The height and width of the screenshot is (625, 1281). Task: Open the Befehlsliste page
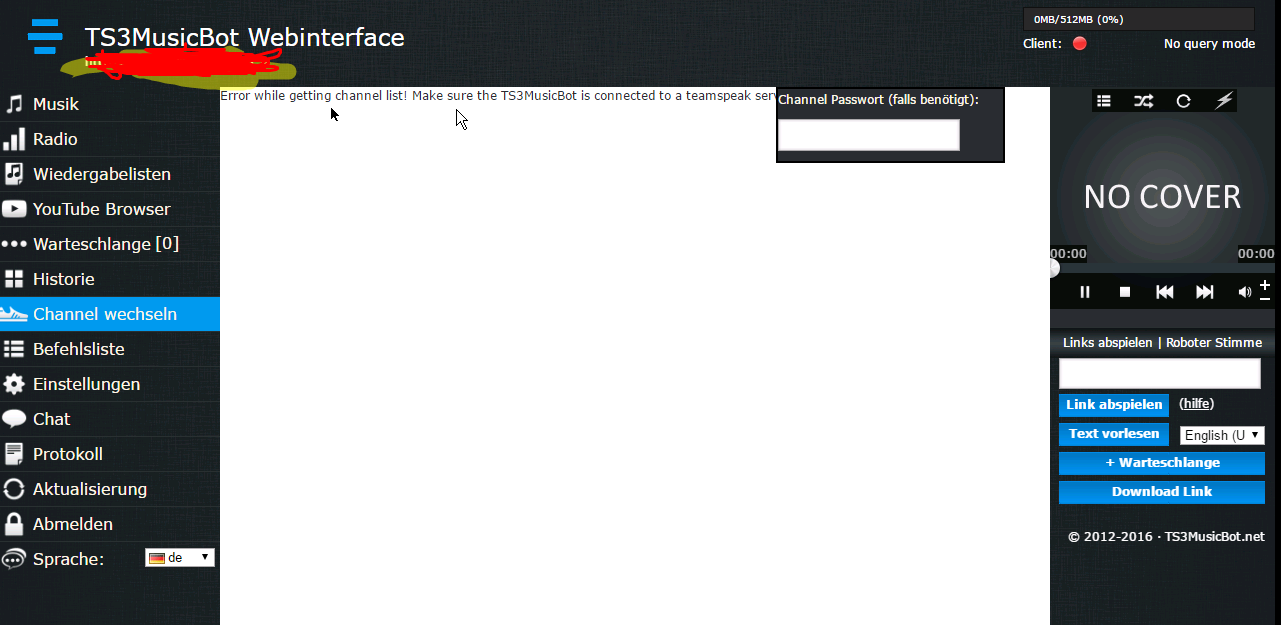110,349
